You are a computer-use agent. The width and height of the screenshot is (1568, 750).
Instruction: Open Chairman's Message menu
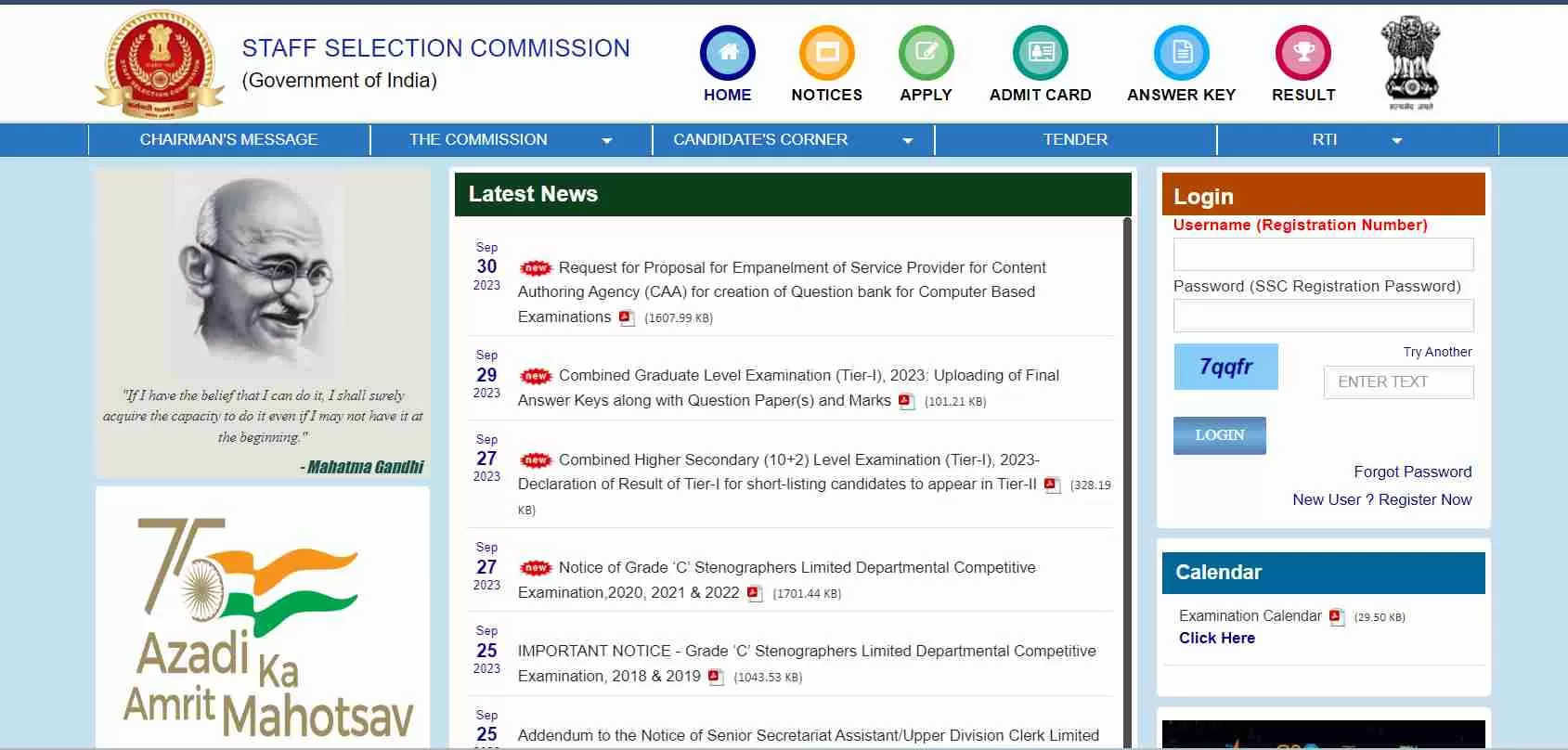[x=228, y=139]
